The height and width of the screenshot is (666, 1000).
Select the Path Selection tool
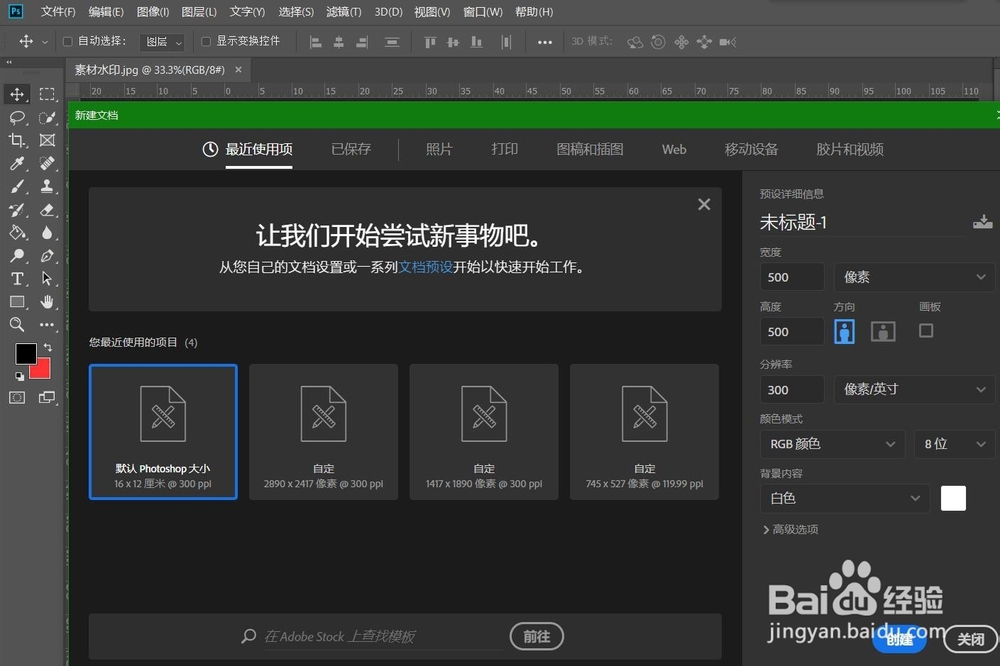pyautogui.click(x=47, y=279)
